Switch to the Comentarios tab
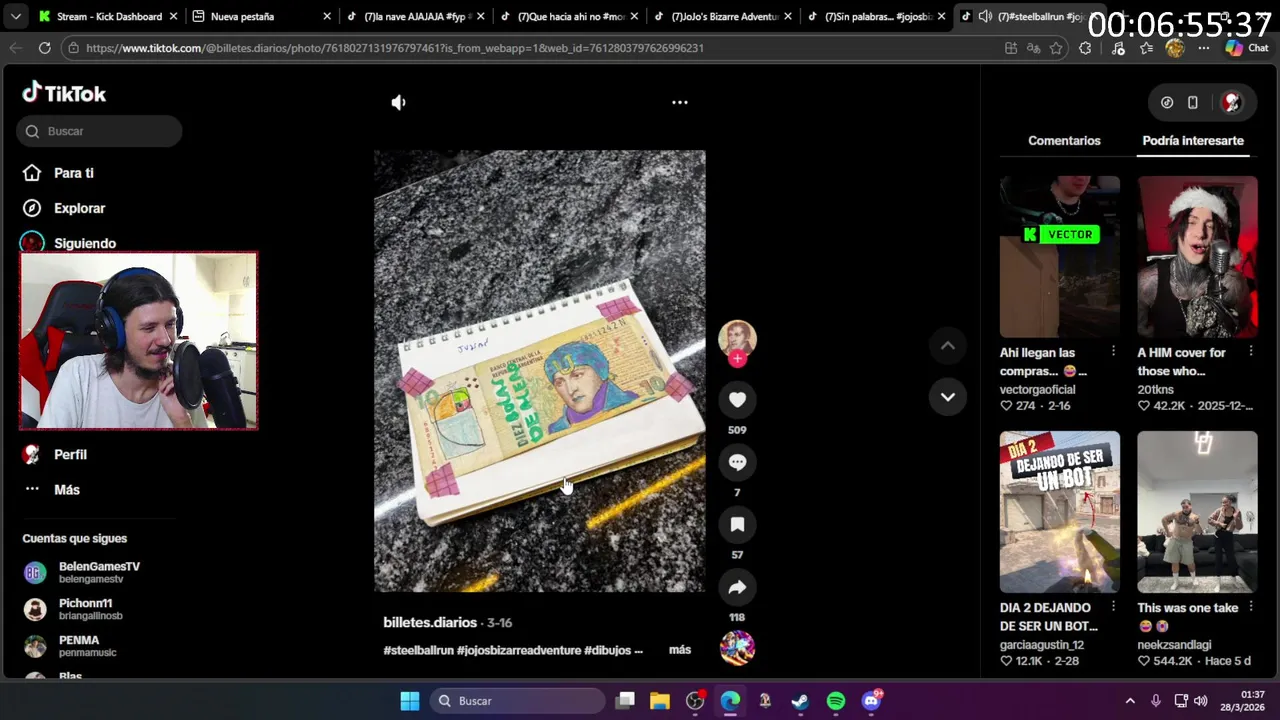The width and height of the screenshot is (1280, 720). [x=1064, y=141]
